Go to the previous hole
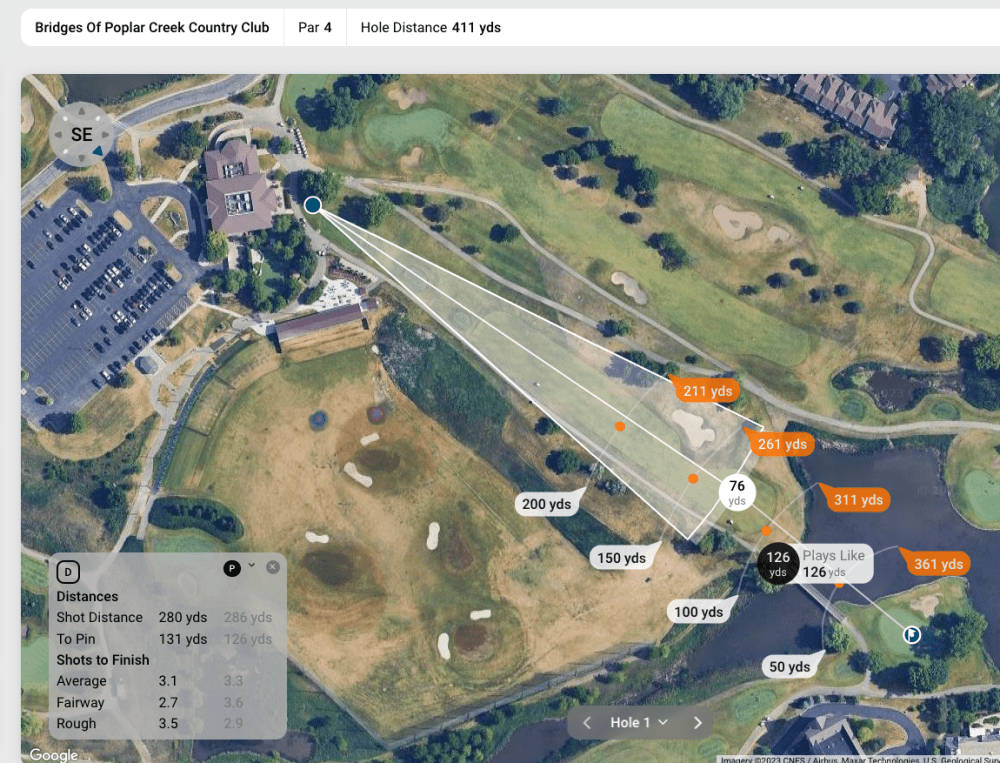Image resolution: width=1000 pixels, height=763 pixels. coord(587,723)
